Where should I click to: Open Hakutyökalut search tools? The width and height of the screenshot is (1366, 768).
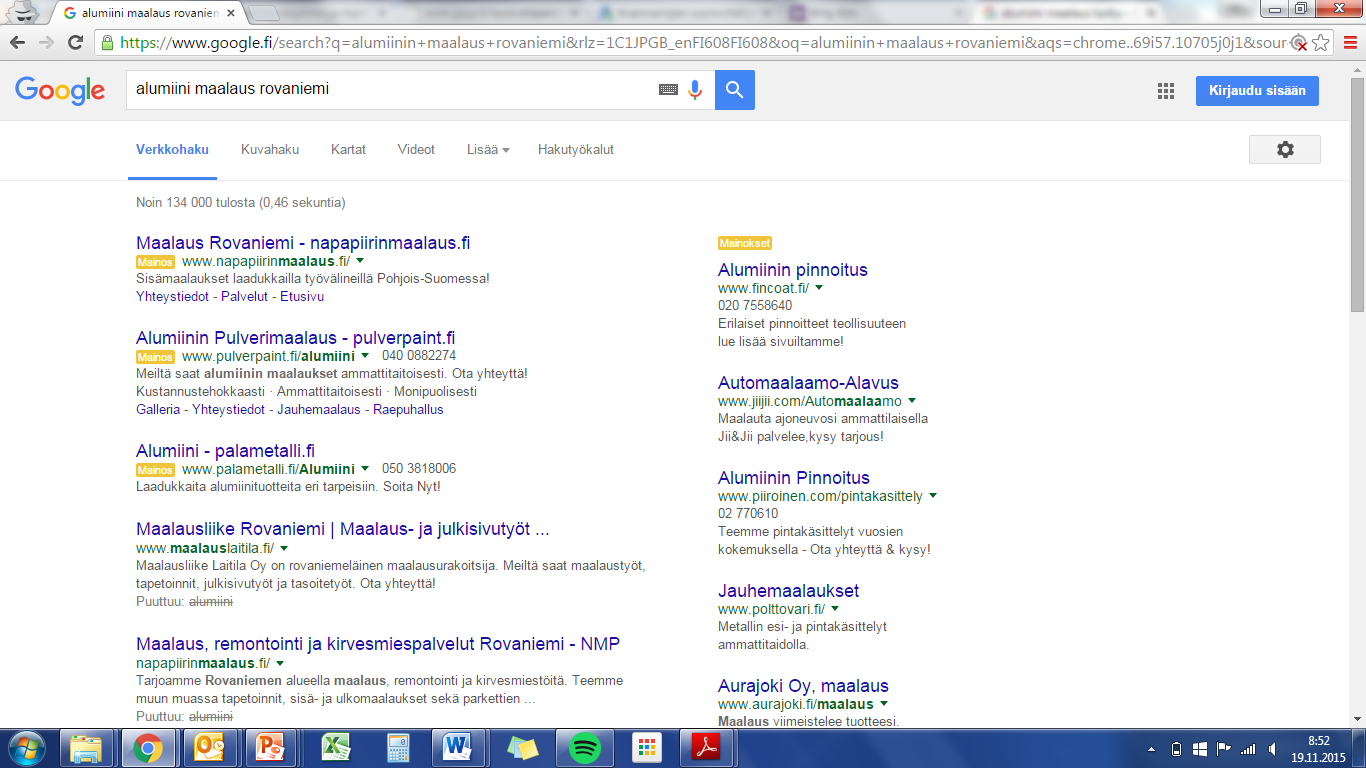[576, 149]
